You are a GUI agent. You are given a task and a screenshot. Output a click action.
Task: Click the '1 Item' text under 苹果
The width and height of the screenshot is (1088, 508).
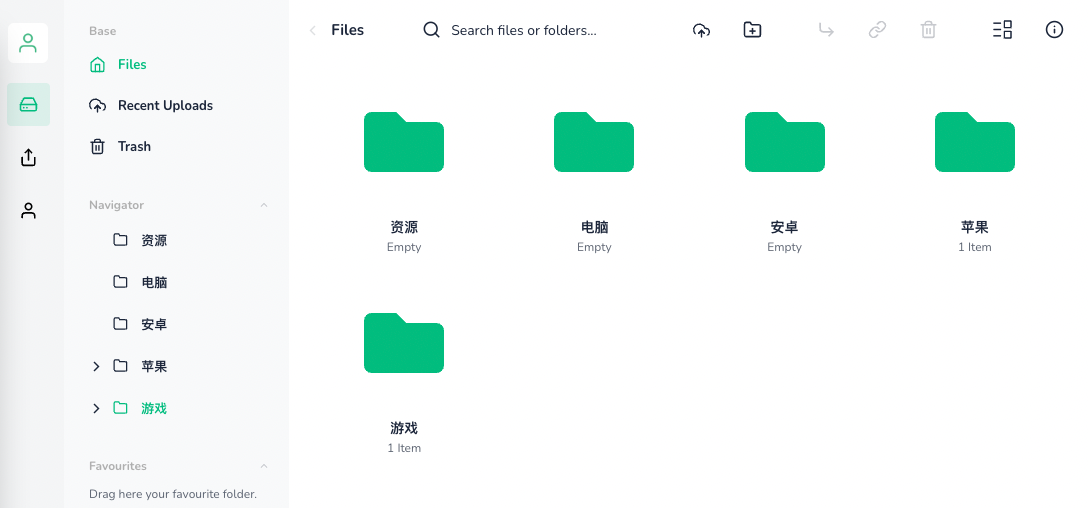pyautogui.click(x=975, y=247)
